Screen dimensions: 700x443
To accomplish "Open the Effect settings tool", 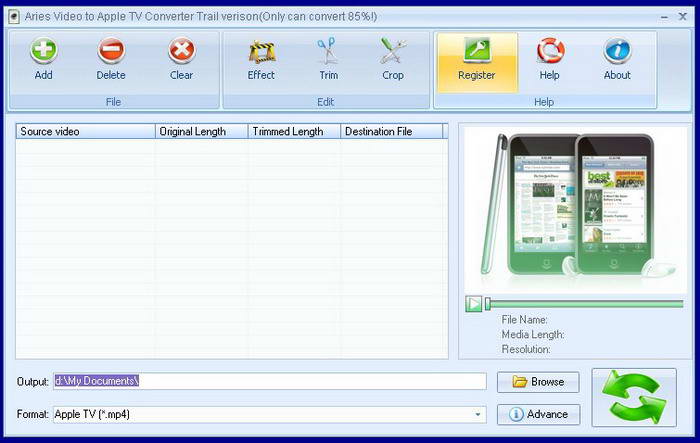I will pos(261,60).
